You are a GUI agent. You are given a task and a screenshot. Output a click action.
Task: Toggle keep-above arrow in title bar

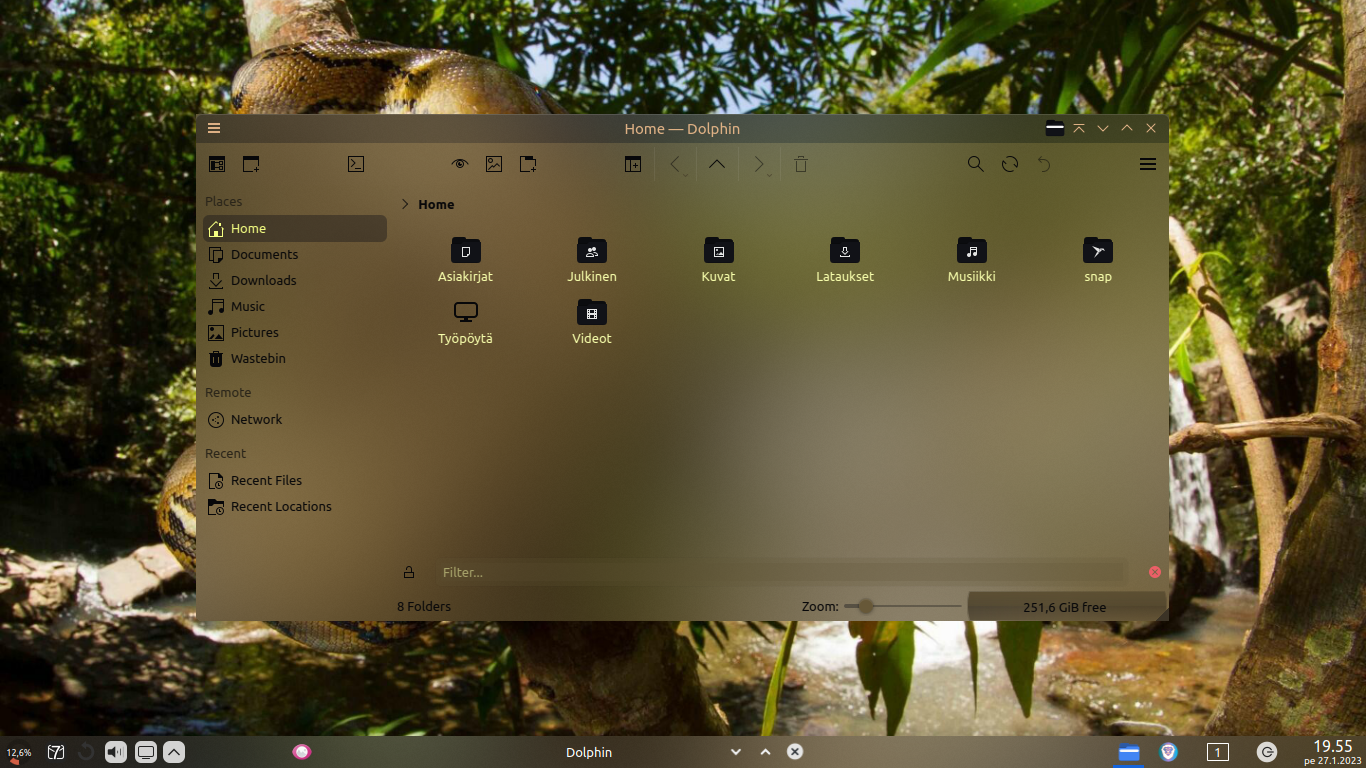(x=1079, y=128)
